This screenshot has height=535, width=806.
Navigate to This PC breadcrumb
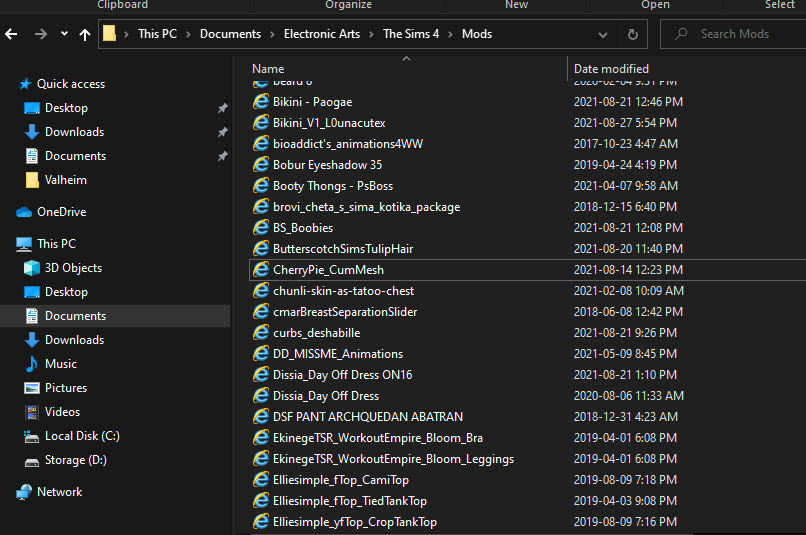pyautogui.click(x=157, y=34)
